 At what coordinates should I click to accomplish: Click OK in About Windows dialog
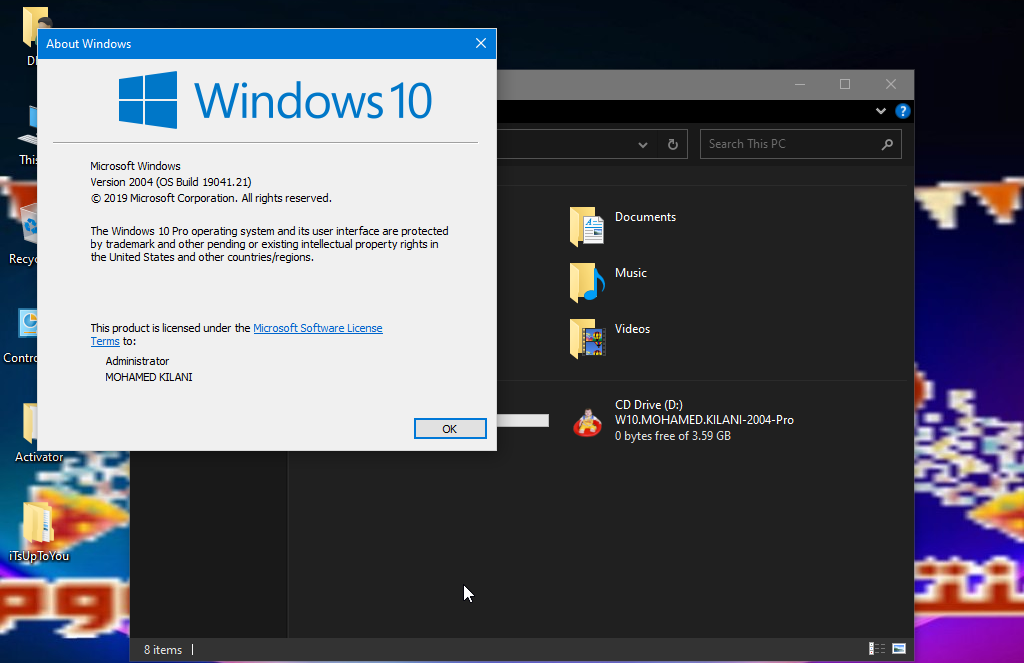[450, 429]
